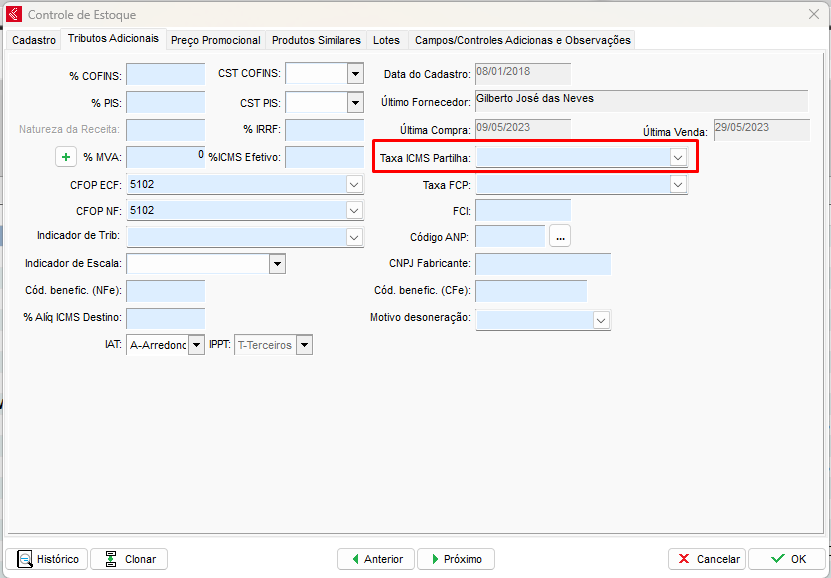Click the % COFINS input field
The height and width of the screenshot is (578, 831).
point(165,74)
